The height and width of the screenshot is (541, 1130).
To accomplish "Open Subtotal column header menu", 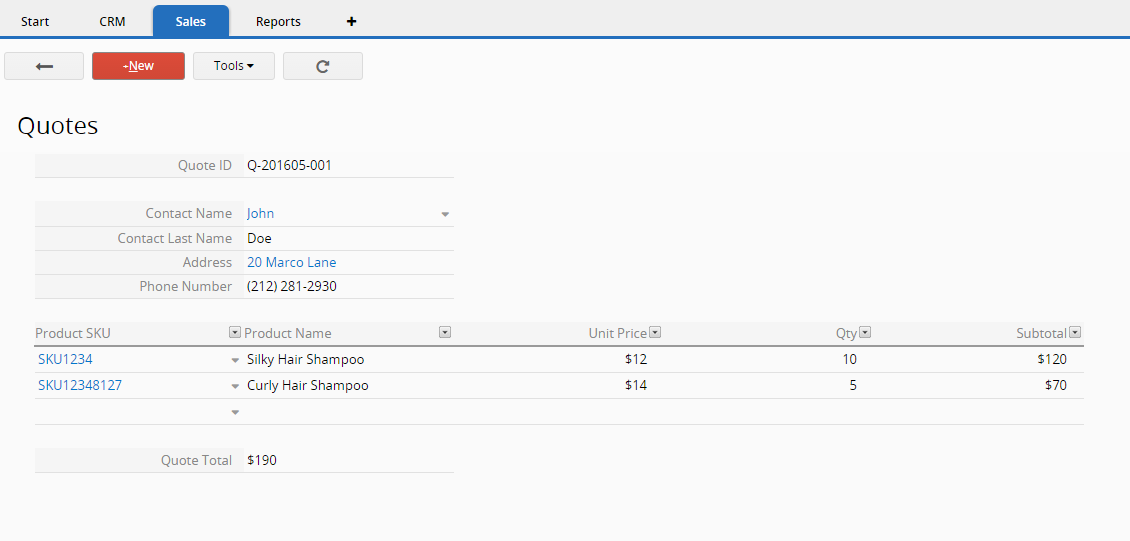I will [x=1075, y=332].
